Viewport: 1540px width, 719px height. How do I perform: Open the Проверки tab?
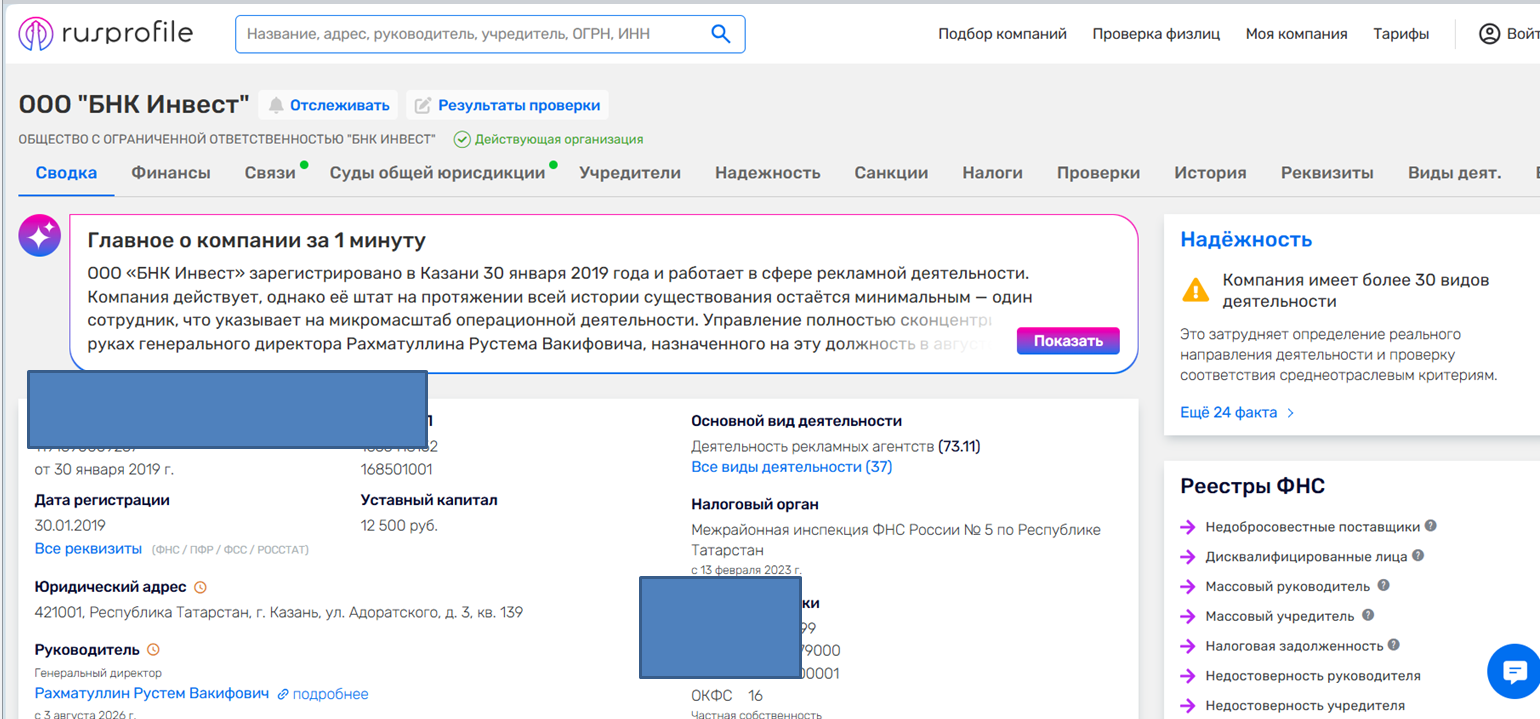[1098, 173]
